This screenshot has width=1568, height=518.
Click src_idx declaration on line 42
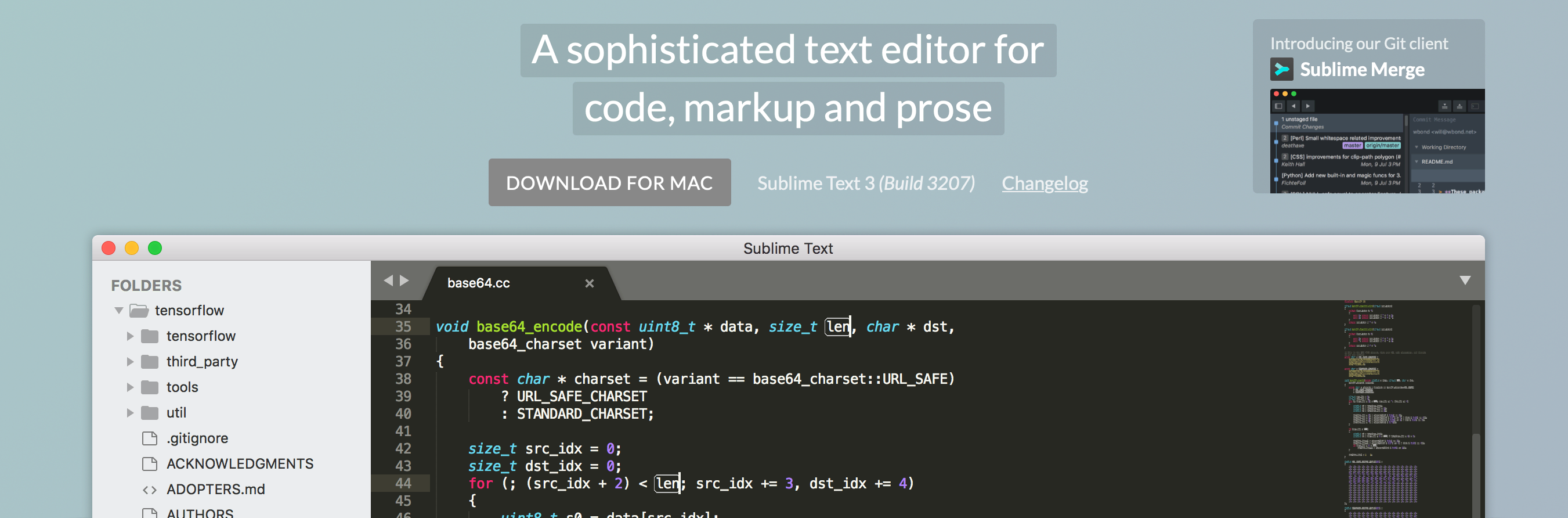point(553,448)
